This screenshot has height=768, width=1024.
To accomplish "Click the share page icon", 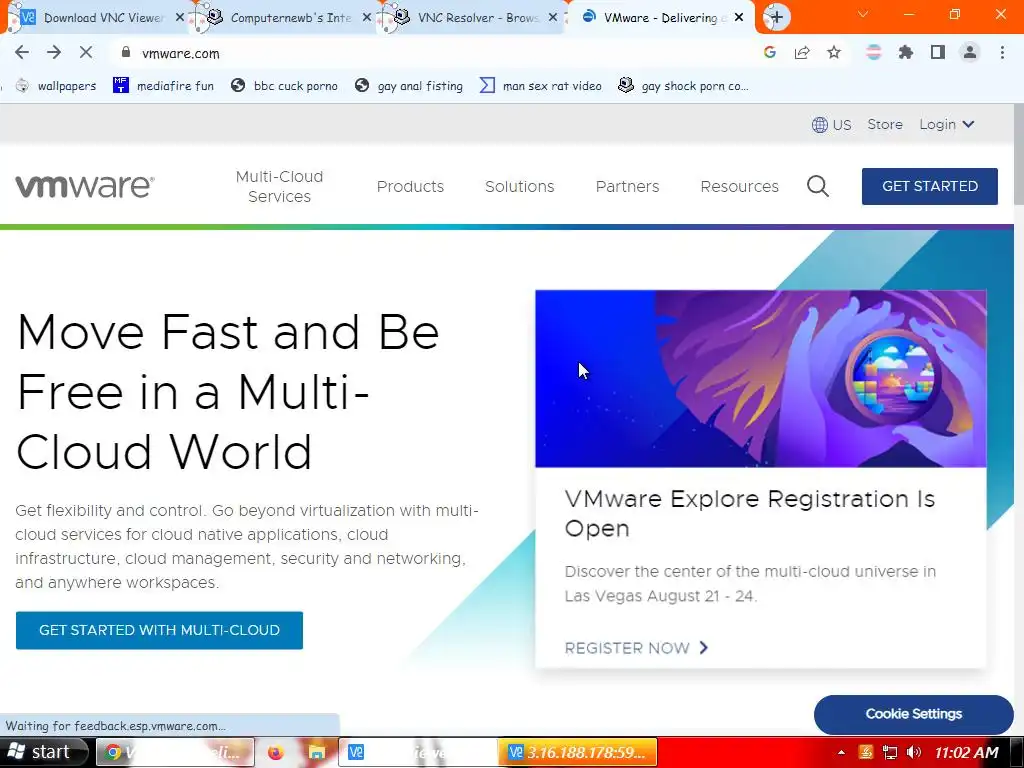I will coord(802,53).
